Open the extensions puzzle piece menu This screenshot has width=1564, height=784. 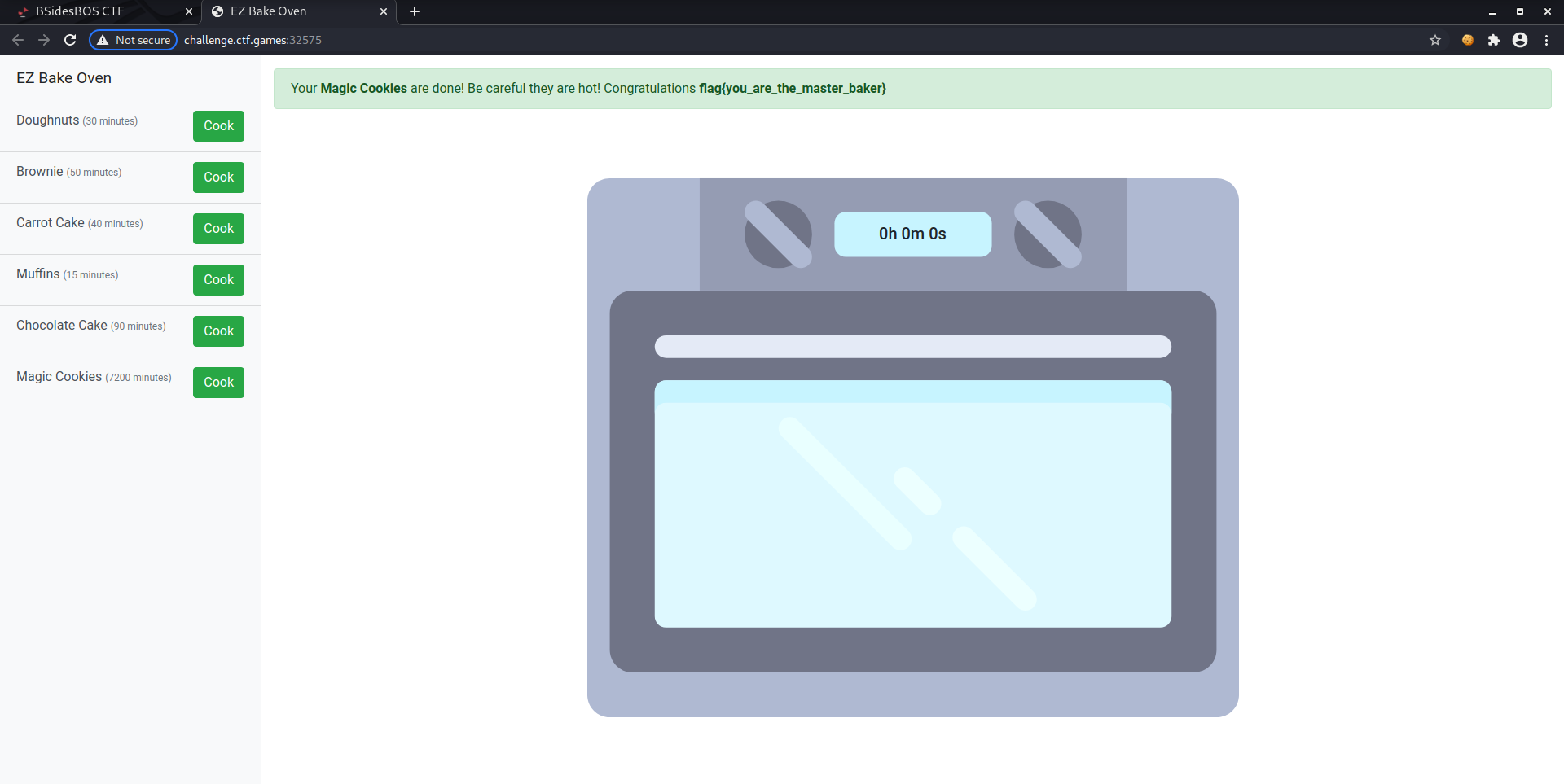pyautogui.click(x=1494, y=40)
